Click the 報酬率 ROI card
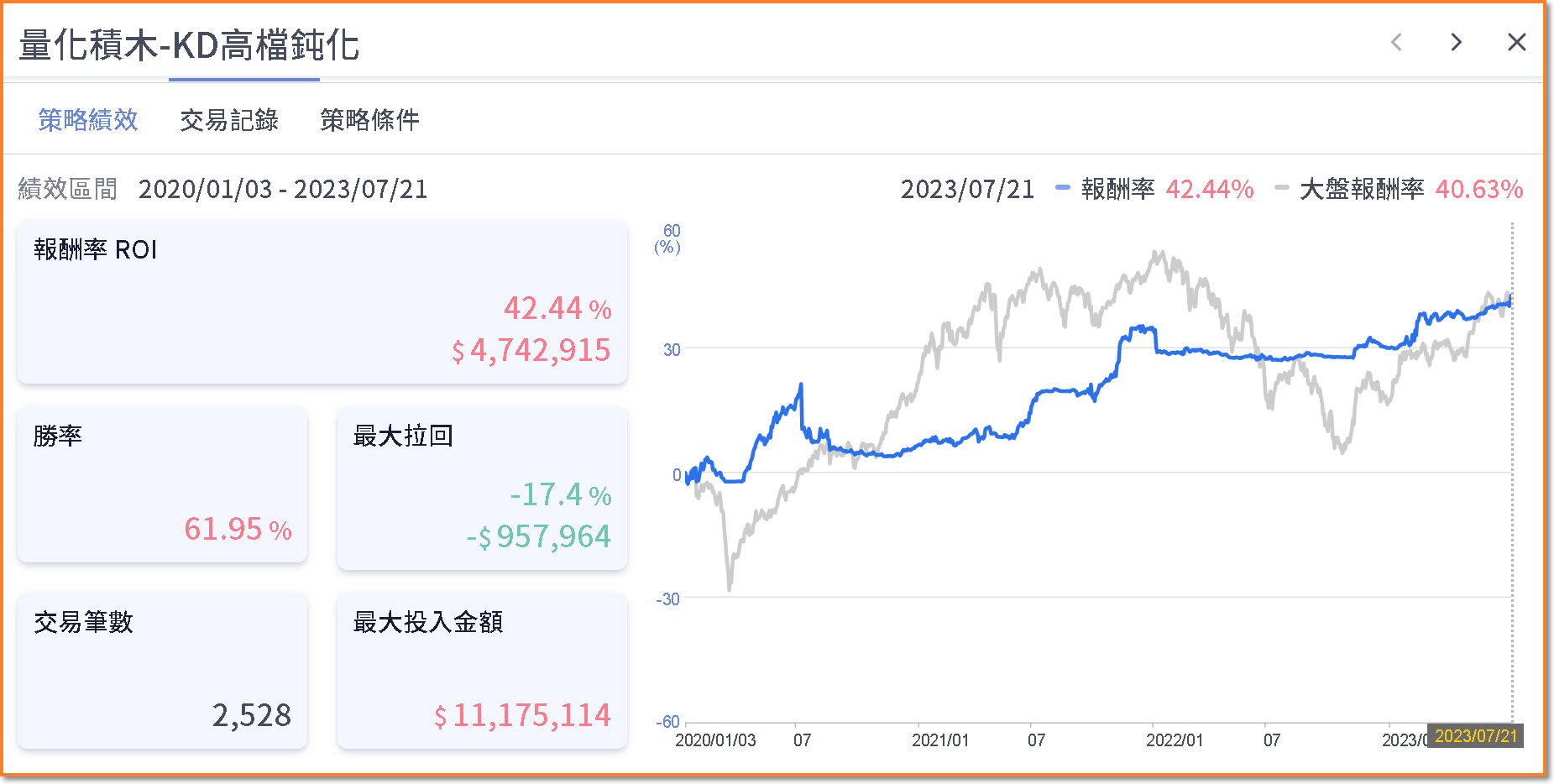 pos(322,301)
